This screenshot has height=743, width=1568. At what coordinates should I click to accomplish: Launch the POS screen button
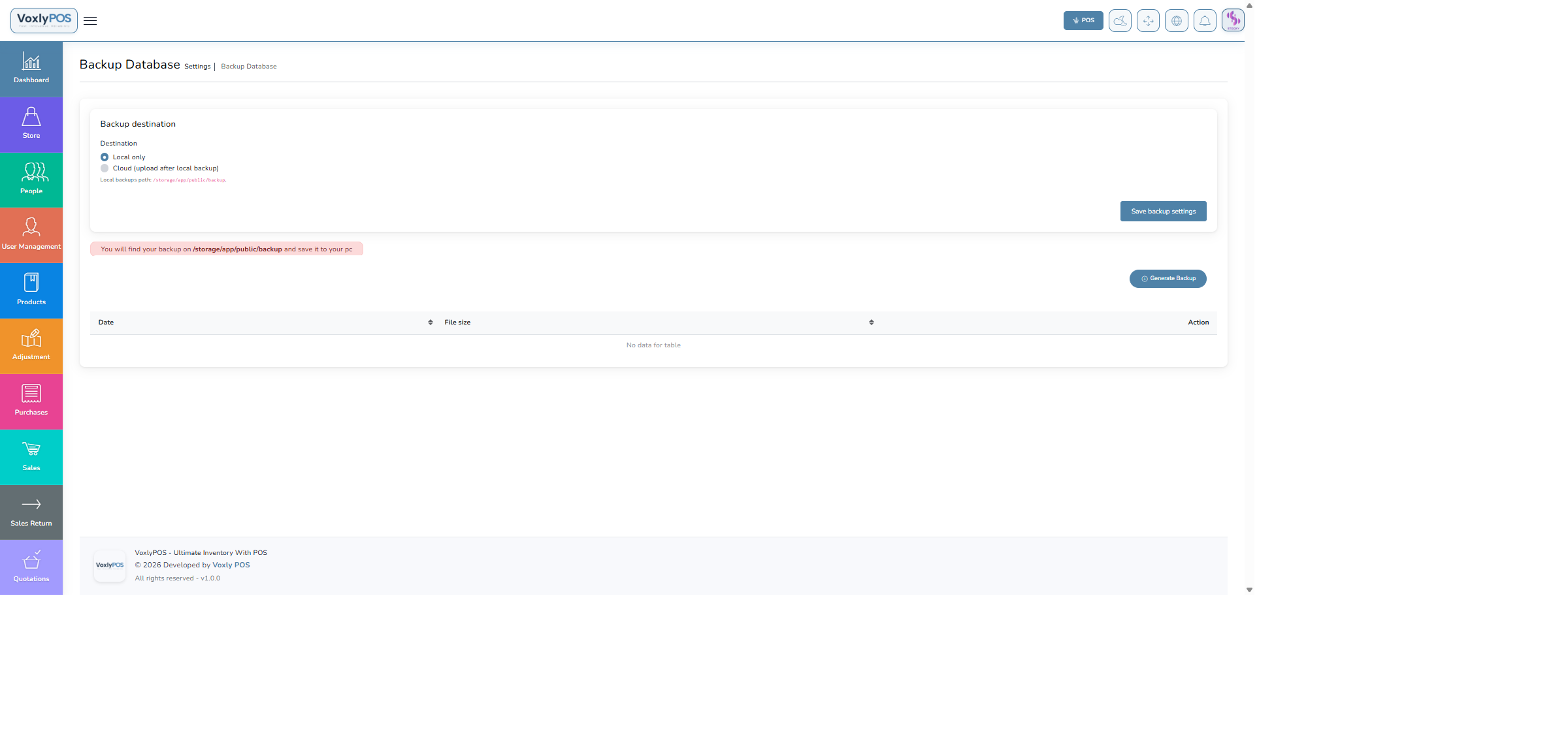[x=1083, y=21]
